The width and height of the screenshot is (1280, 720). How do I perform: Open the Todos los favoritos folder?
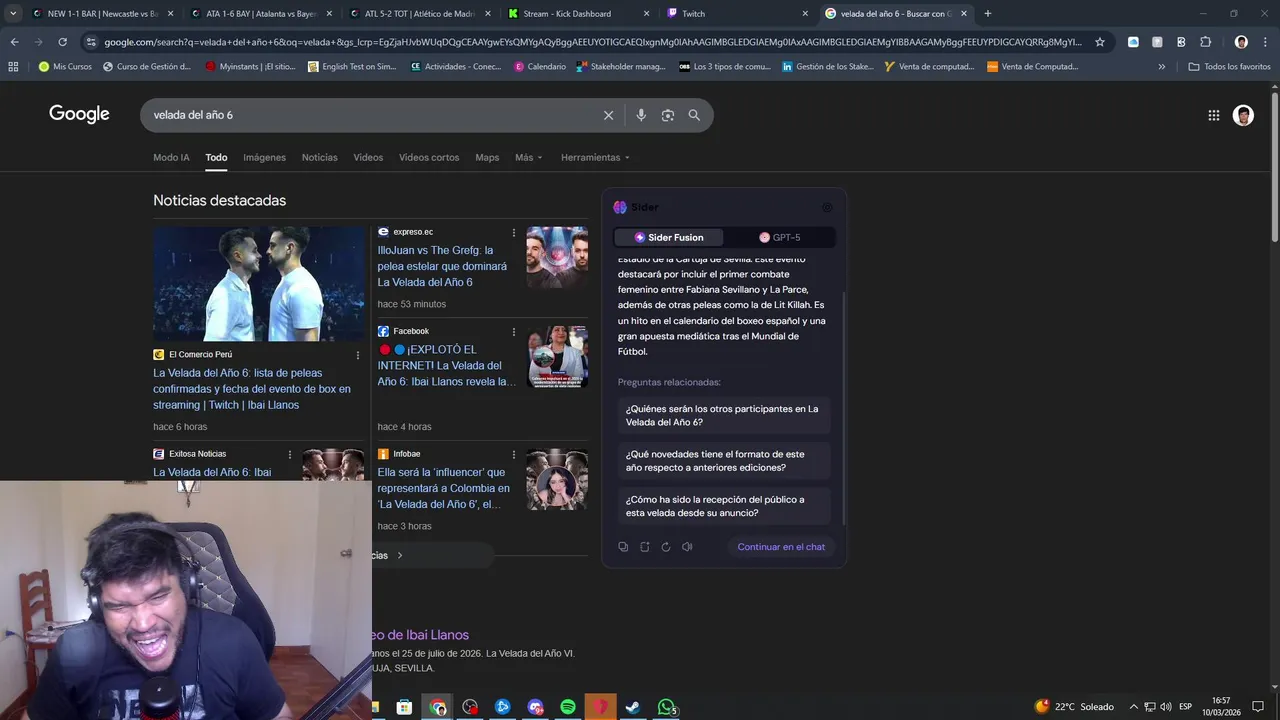[1229, 67]
